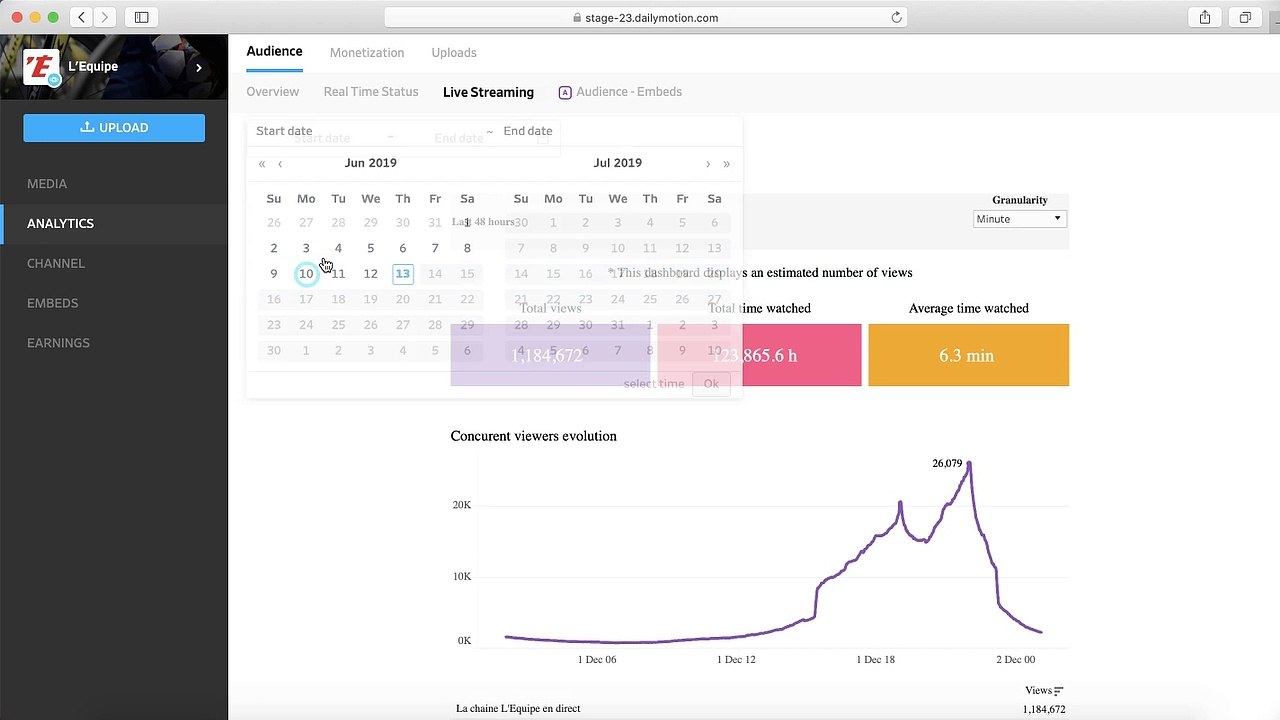Click the blue UPLOAD button
This screenshot has height=720, width=1280.
pos(114,128)
